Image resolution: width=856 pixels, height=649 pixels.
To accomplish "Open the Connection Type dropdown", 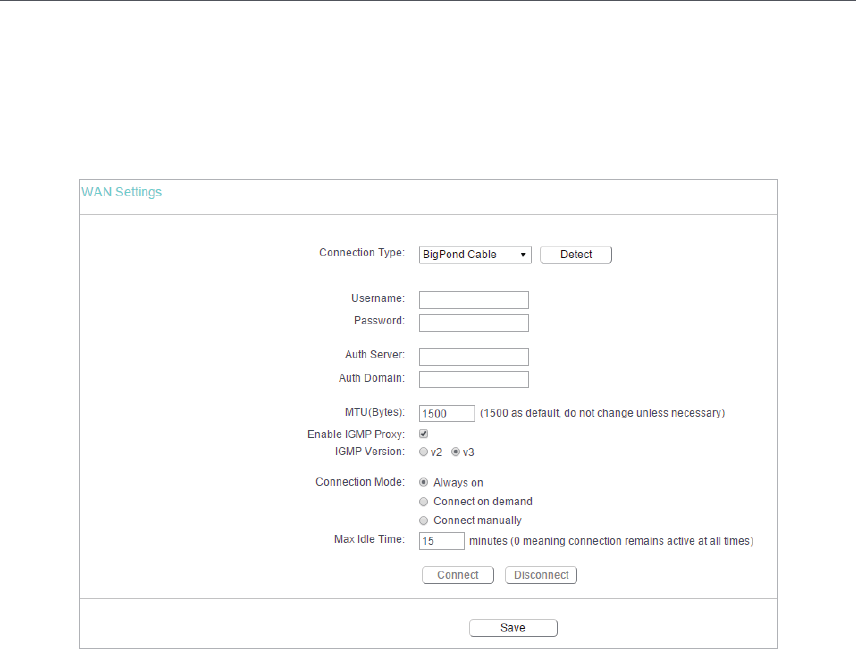I will tap(475, 255).
